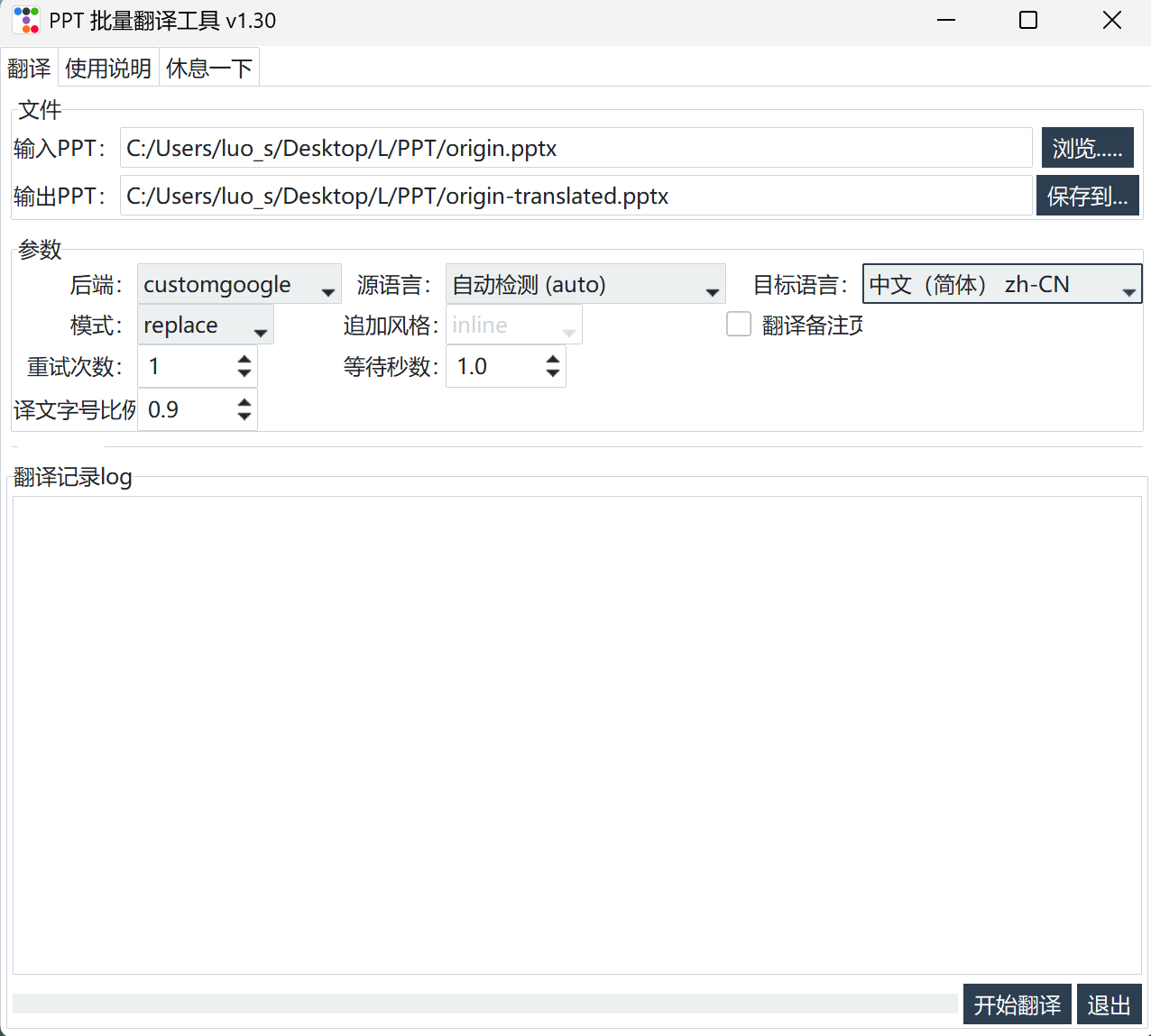Screen dimensions: 1151x1036
Task: Open the 休息一下 tab
Action: [x=209, y=69]
